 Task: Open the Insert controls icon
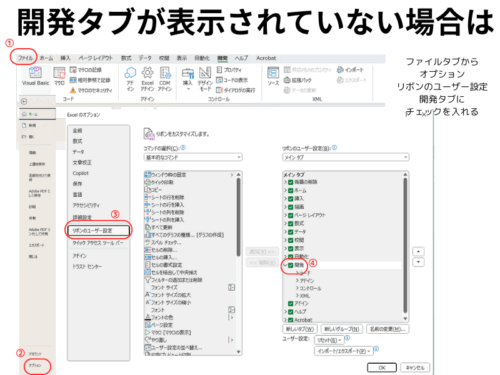pos(188,74)
